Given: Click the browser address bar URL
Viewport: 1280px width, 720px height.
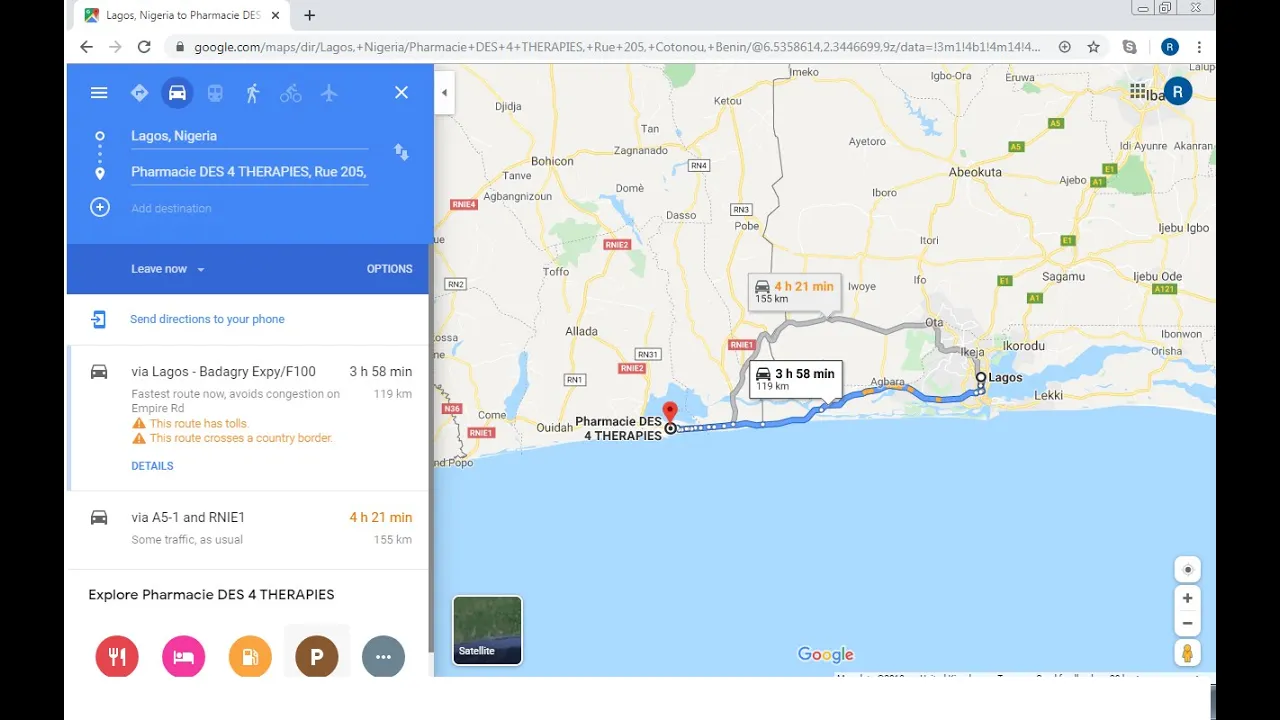Looking at the screenshot, I should (617, 47).
